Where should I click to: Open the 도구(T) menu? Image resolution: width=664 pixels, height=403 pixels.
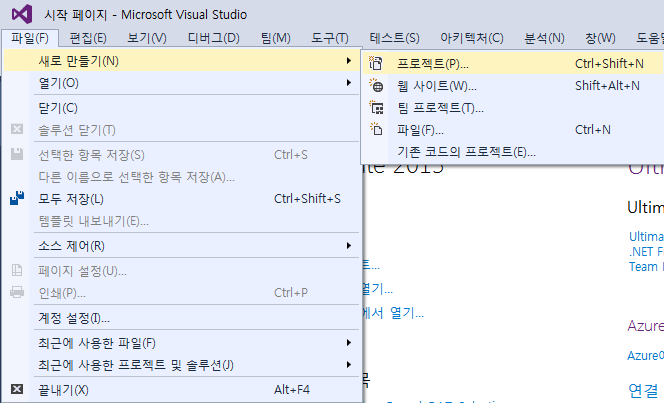pos(330,39)
